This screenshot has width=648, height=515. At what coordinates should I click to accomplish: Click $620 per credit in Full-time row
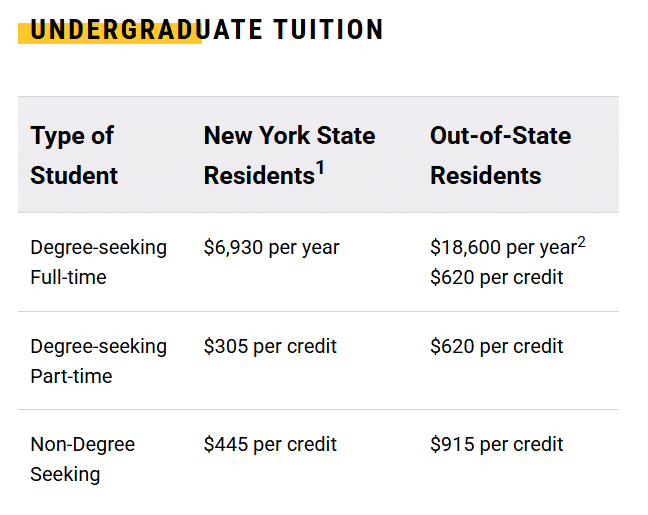coord(496,277)
